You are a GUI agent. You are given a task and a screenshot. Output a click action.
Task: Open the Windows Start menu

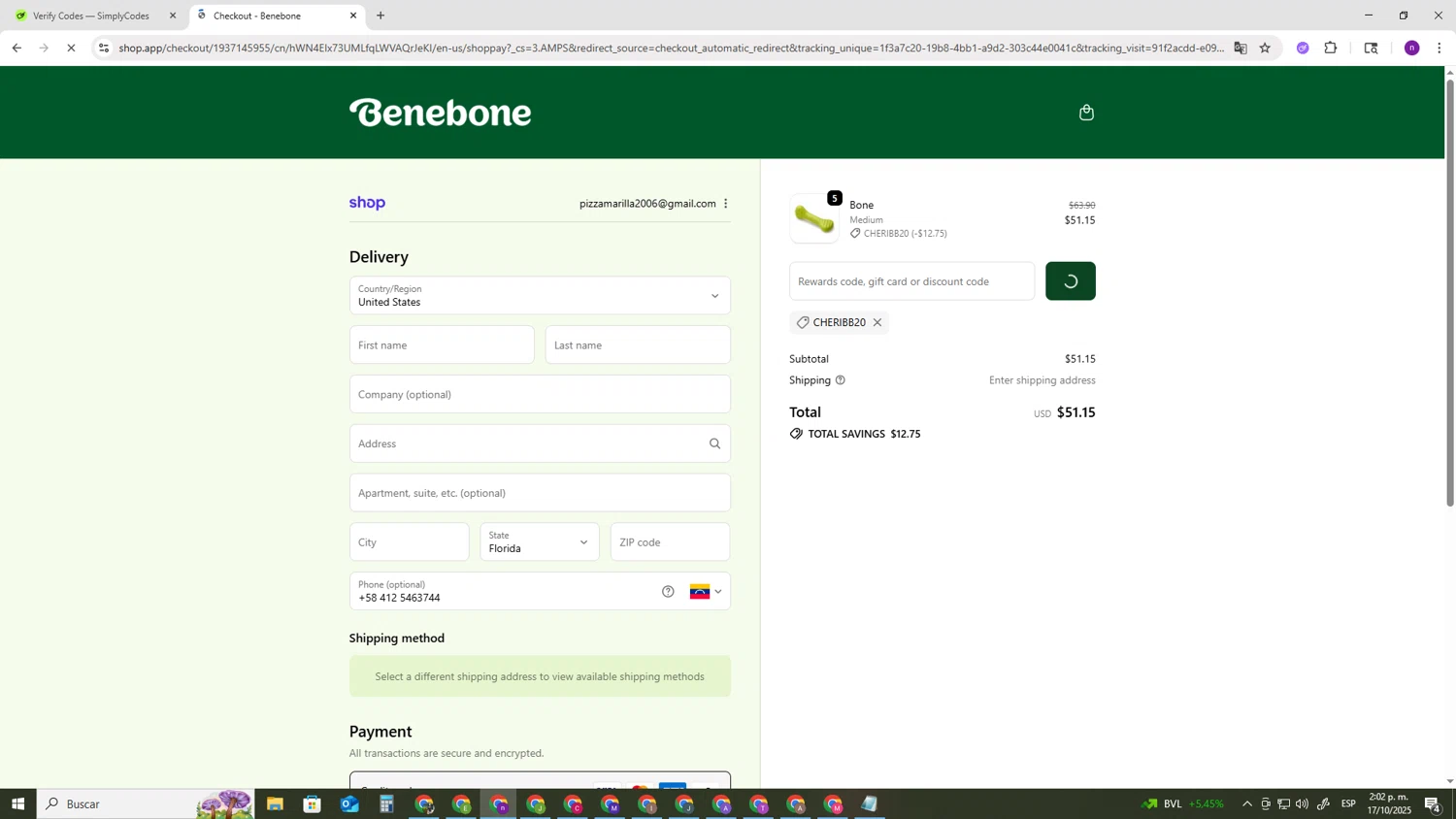pyautogui.click(x=17, y=804)
